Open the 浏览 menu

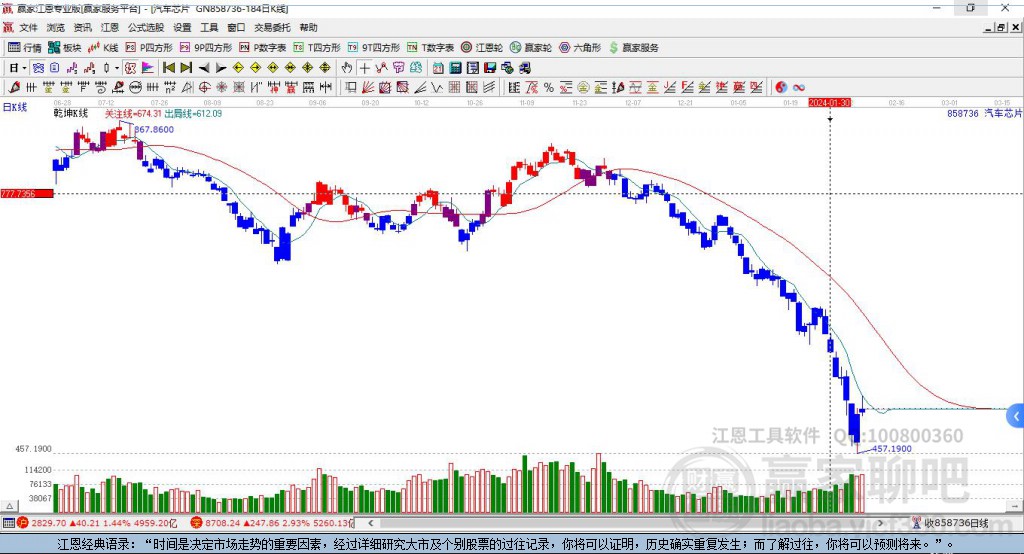56,27
